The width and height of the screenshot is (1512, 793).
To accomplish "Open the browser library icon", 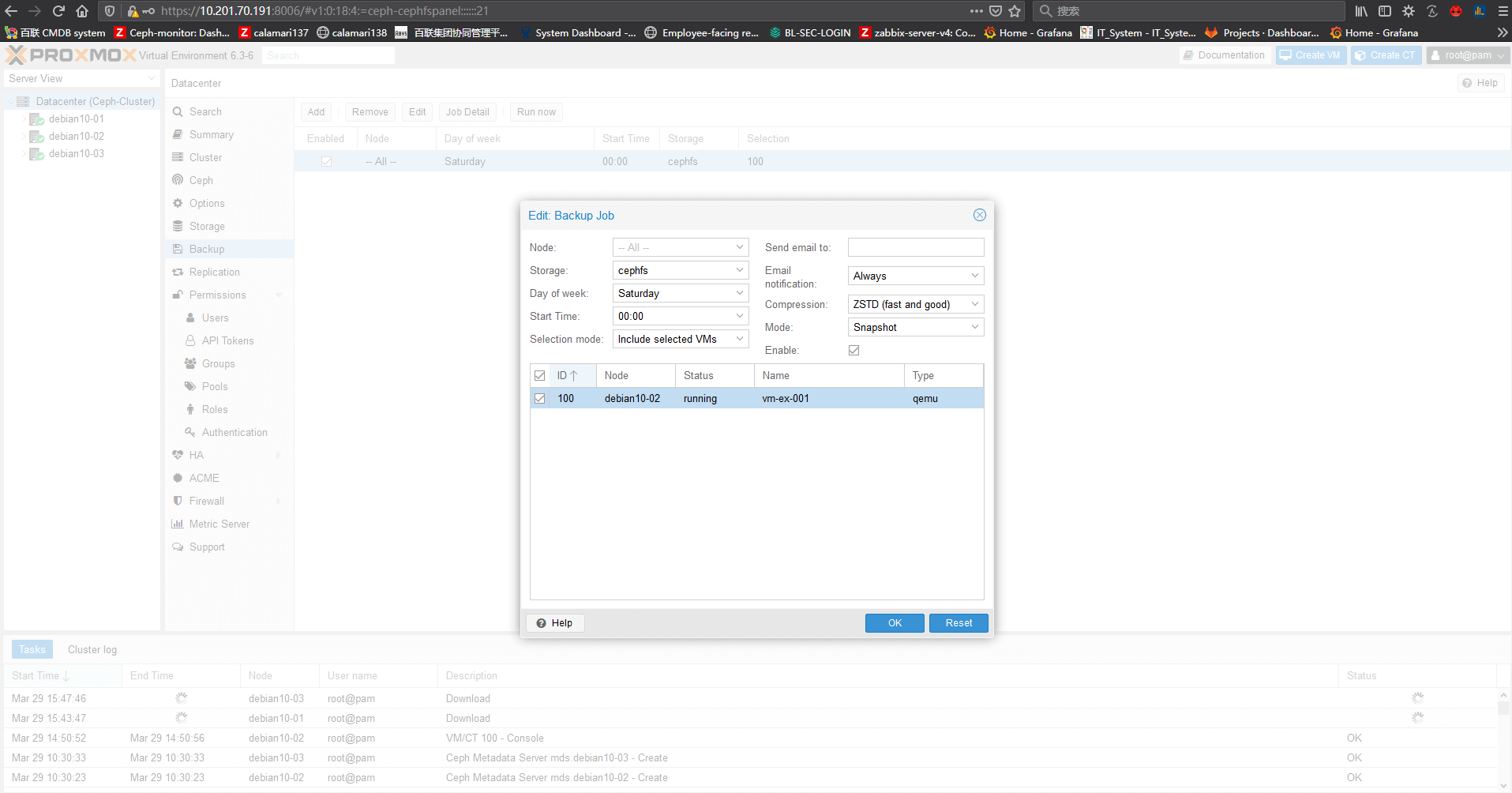I will (1361, 11).
